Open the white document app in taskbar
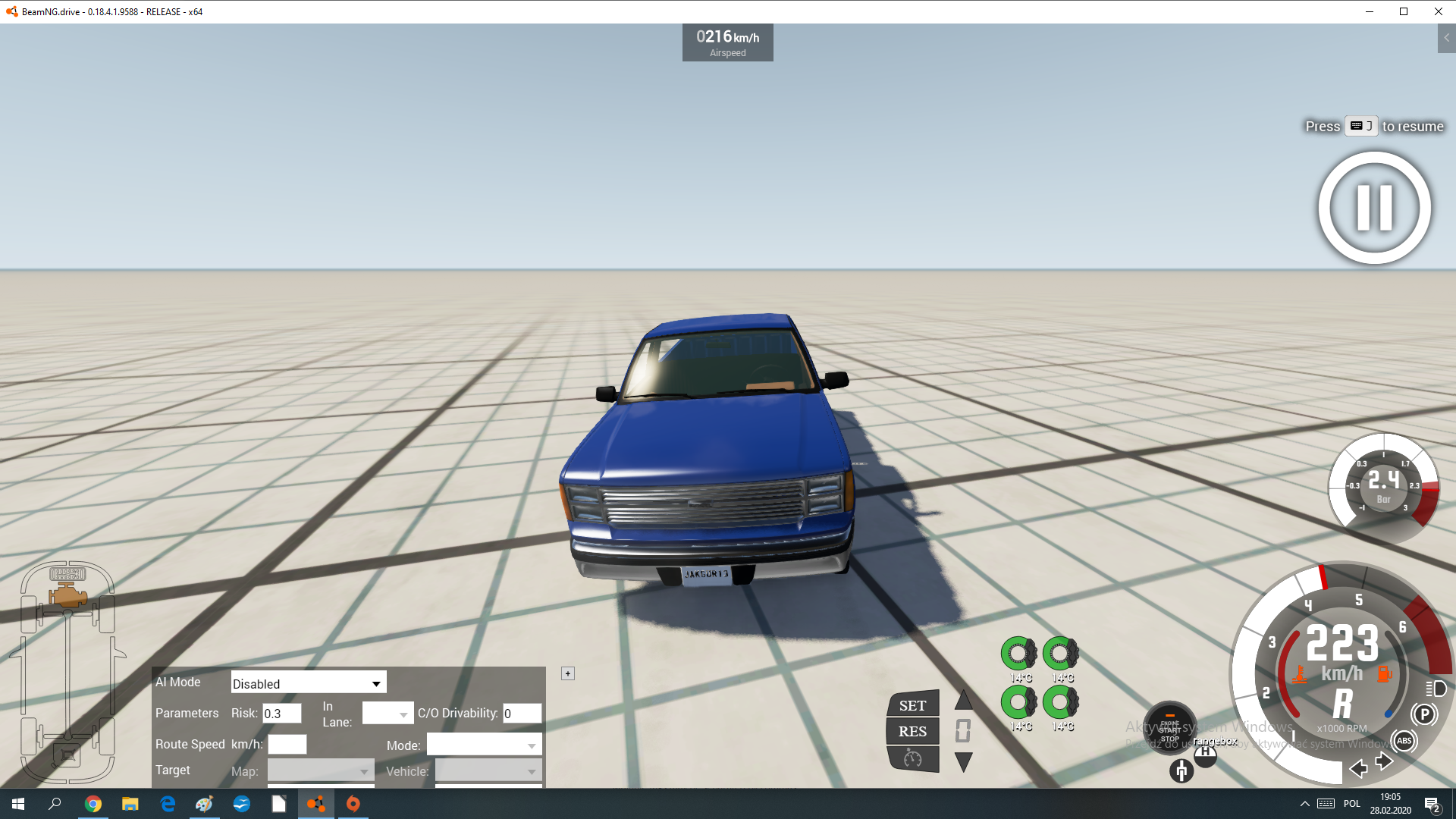The height and width of the screenshot is (819, 1456). tap(278, 804)
